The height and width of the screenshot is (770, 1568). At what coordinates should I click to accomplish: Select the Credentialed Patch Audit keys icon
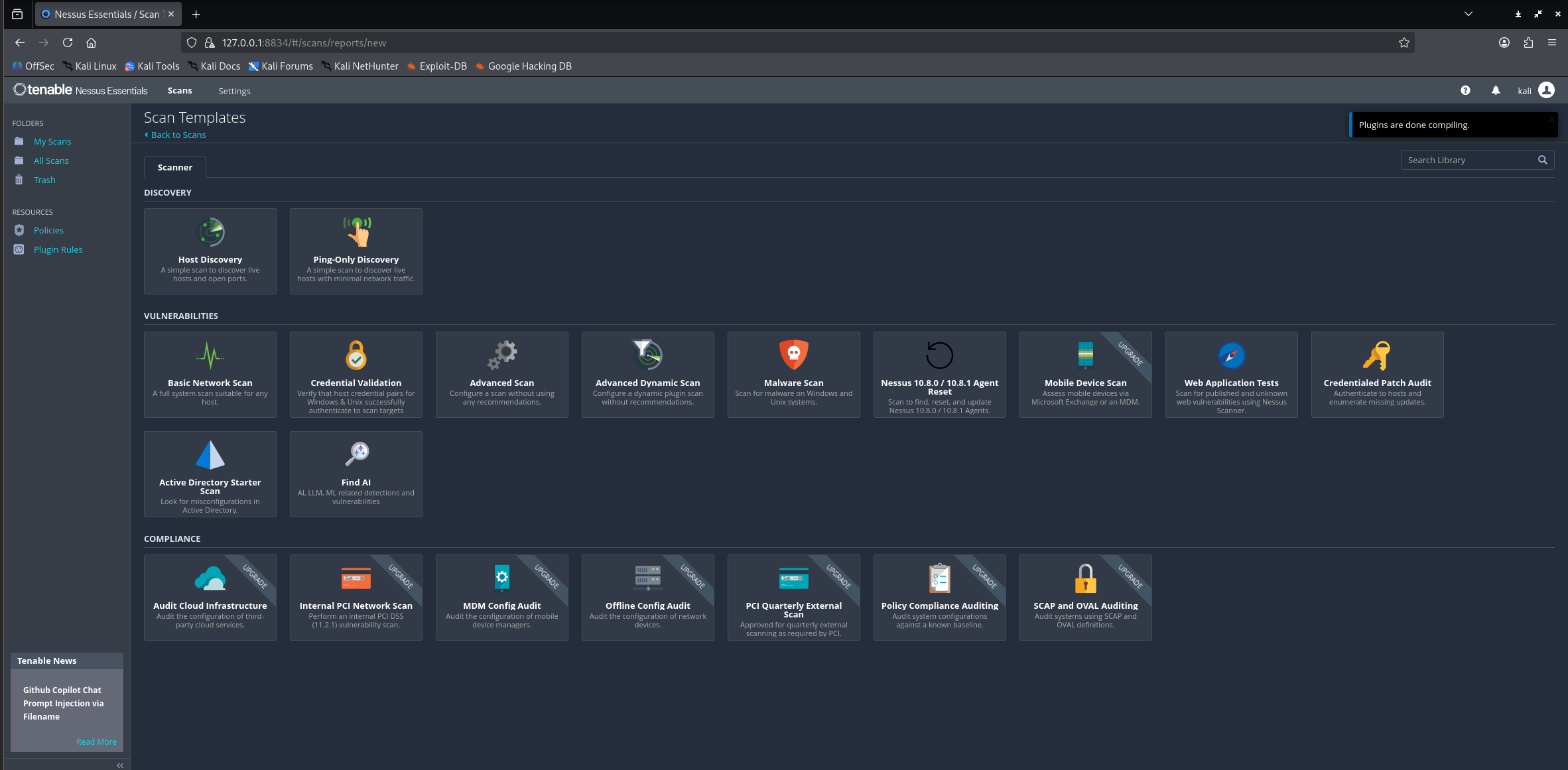(x=1377, y=355)
